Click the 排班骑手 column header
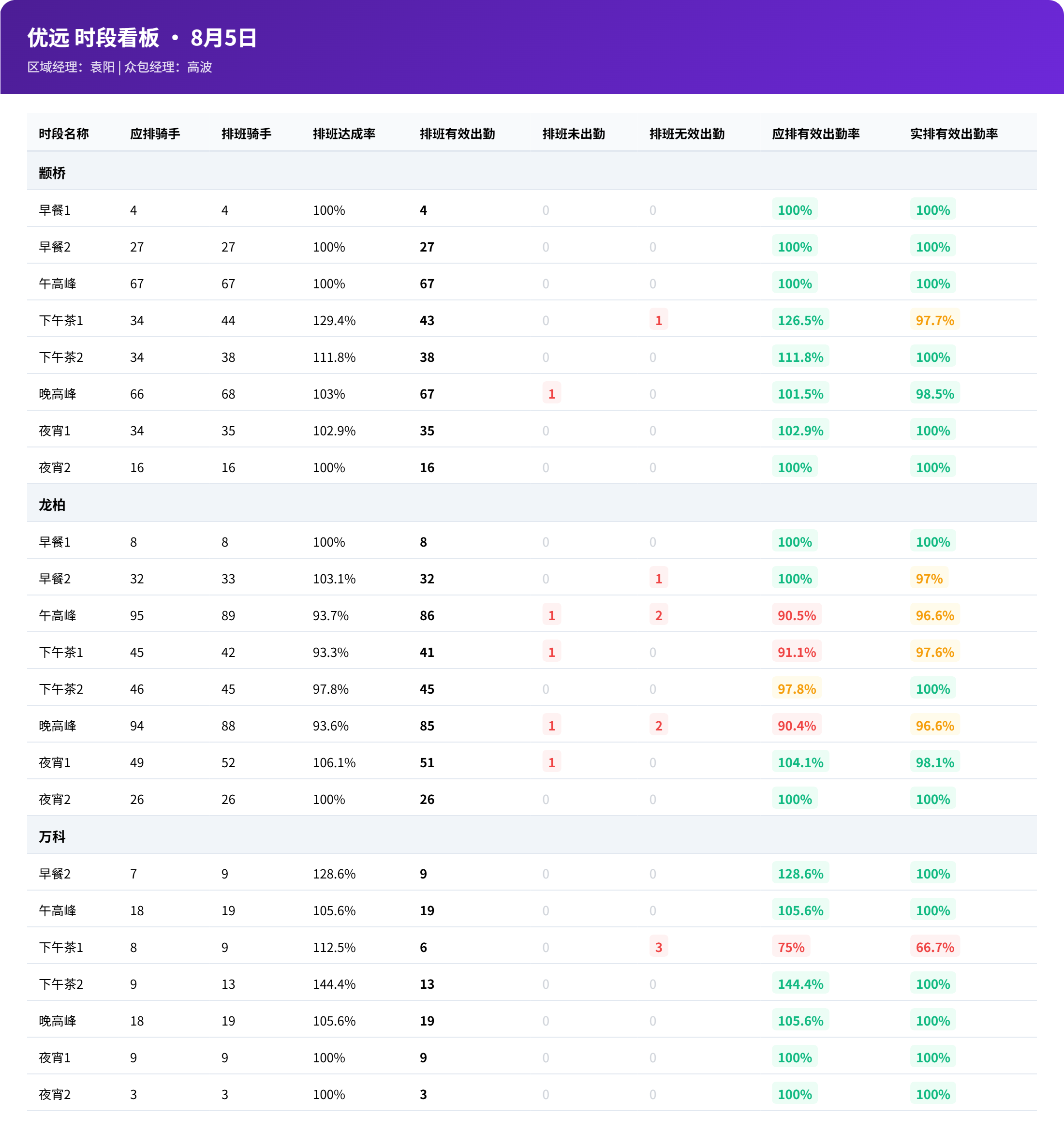 tap(246, 134)
